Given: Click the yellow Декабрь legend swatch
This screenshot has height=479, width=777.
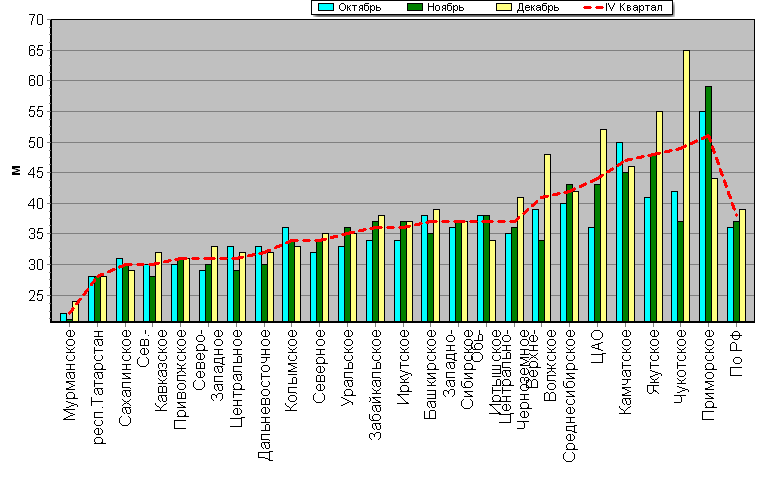Looking at the screenshot, I should pos(504,7).
